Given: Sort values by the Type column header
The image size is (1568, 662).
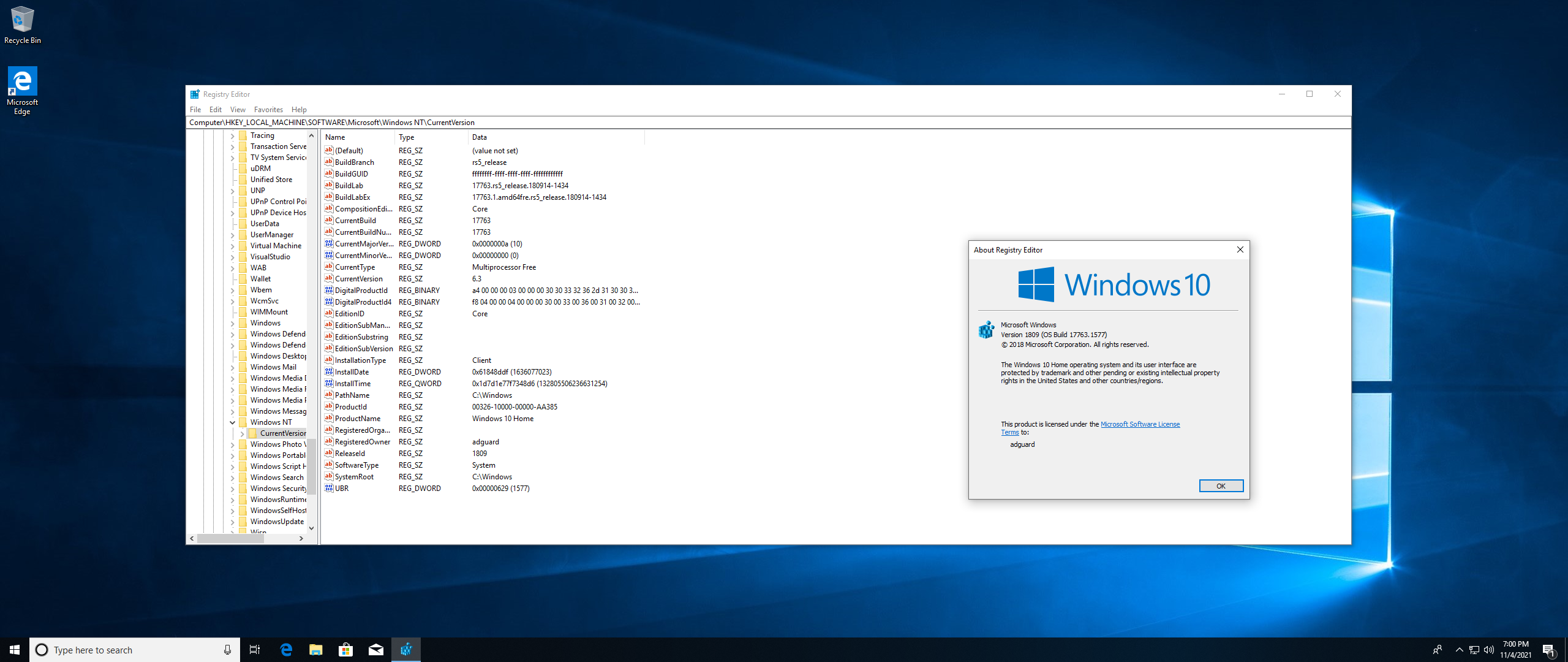Looking at the screenshot, I should click(x=431, y=137).
